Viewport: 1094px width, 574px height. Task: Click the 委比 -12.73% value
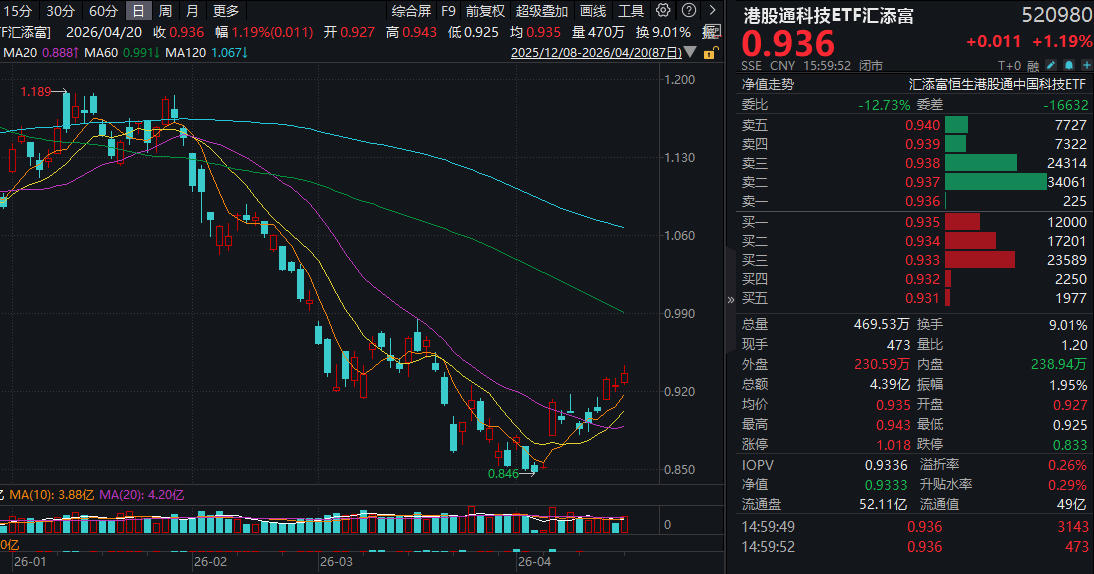[x=884, y=105]
